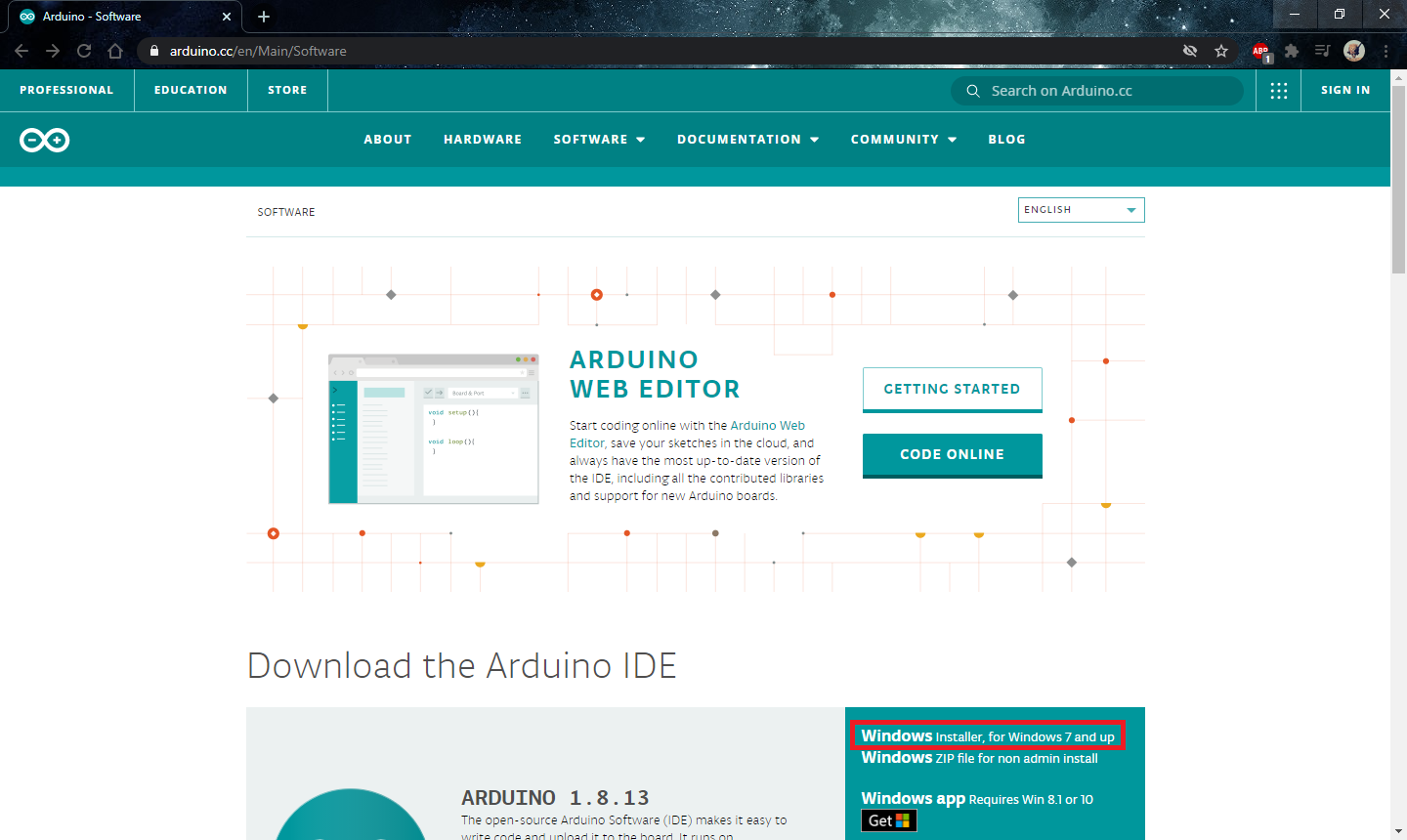The width and height of the screenshot is (1407, 840).
Task: Minimize the Chrome window
Action: [1295, 15]
